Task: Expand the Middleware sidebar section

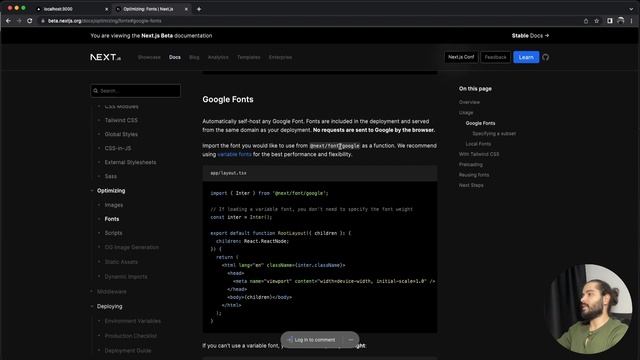Action: click(111, 291)
